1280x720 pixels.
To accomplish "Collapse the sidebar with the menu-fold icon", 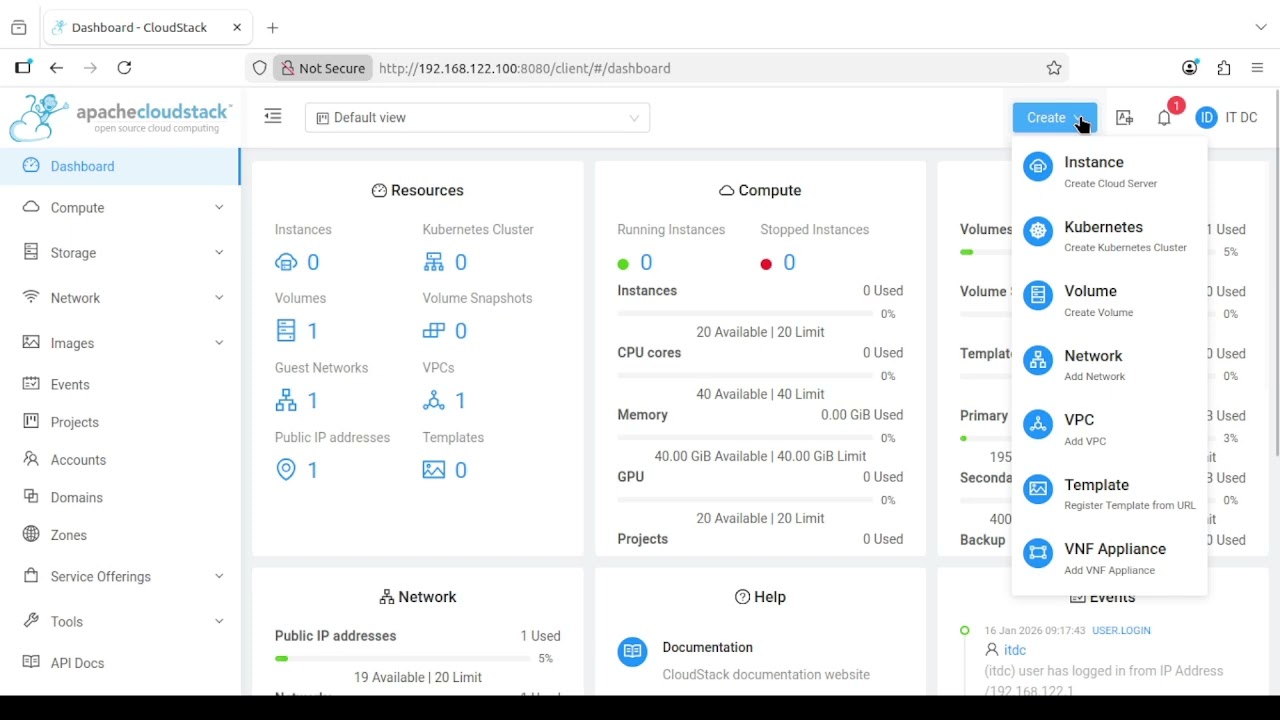I will (x=273, y=117).
